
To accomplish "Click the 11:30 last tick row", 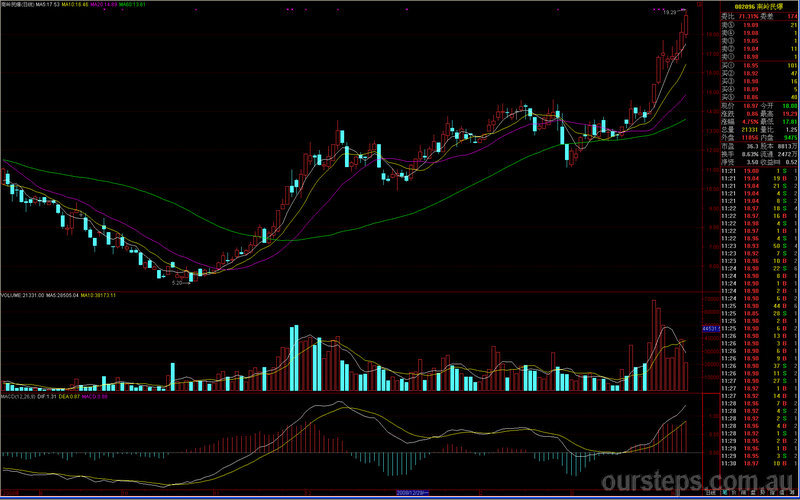I will point(760,463).
